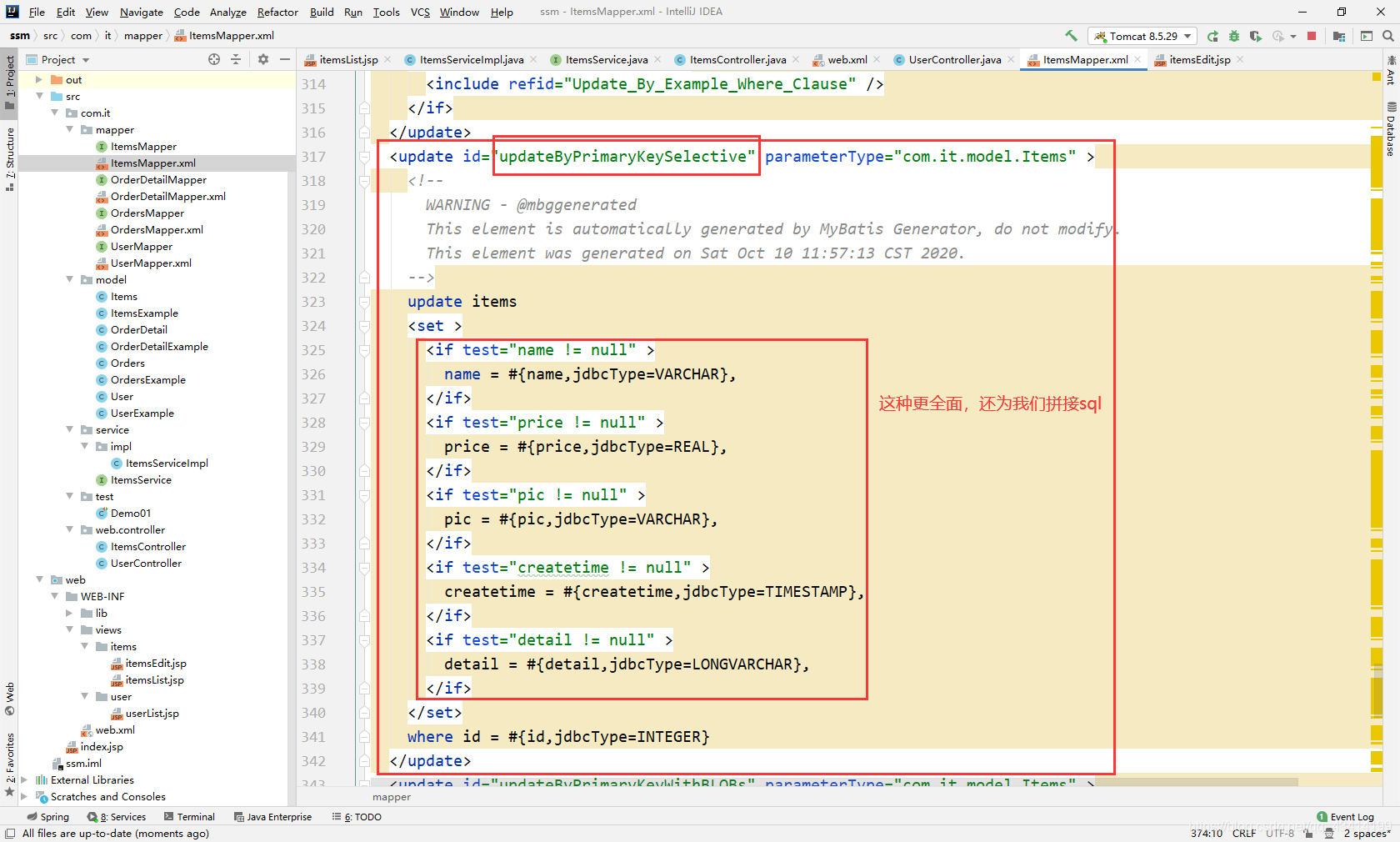The image size is (1400, 842).
Task: Collapse all nodes in Project panel
Action: tap(236, 59)
